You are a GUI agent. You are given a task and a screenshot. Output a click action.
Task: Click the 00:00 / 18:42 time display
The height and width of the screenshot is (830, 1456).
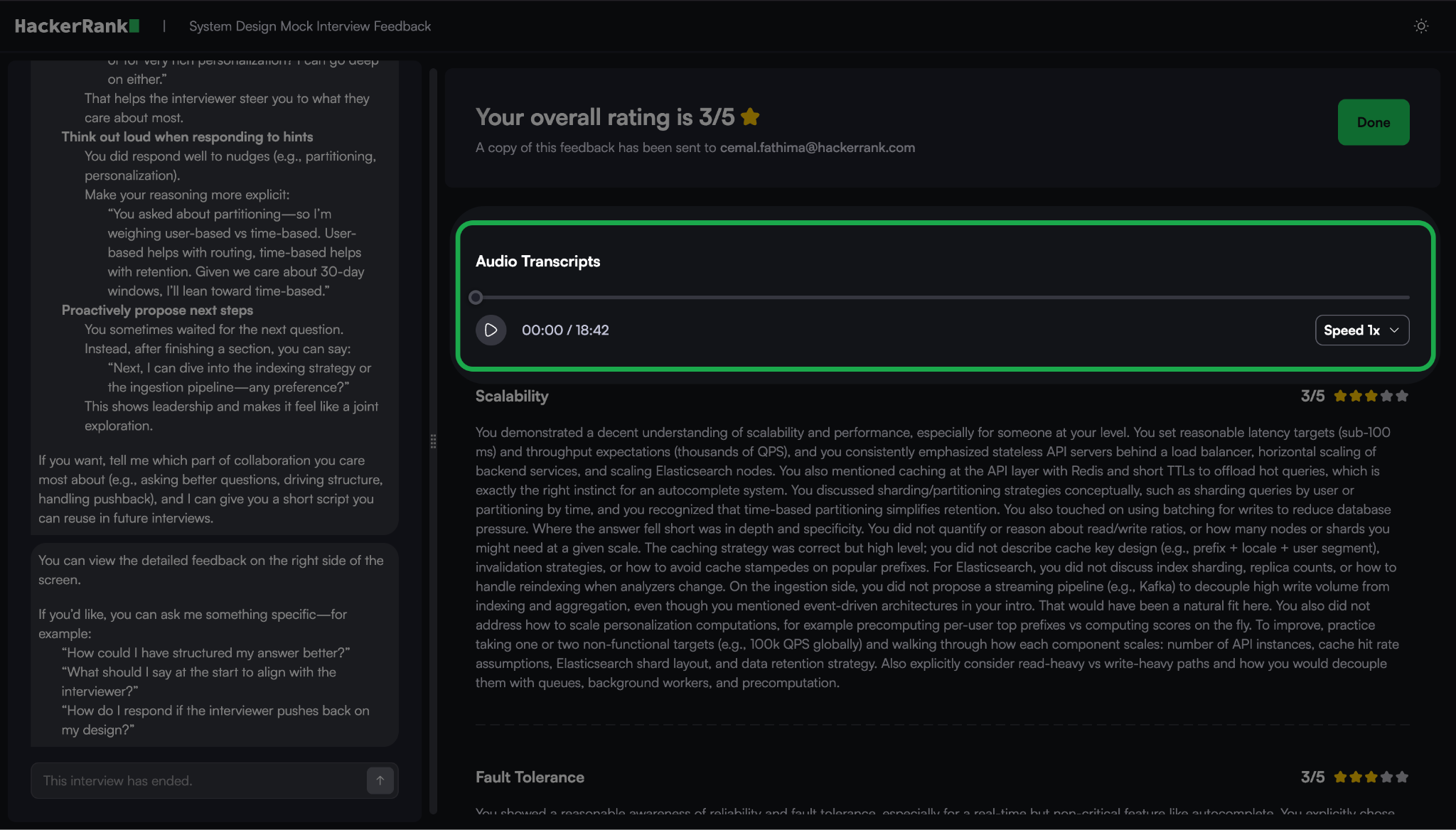tap(565, 330)
